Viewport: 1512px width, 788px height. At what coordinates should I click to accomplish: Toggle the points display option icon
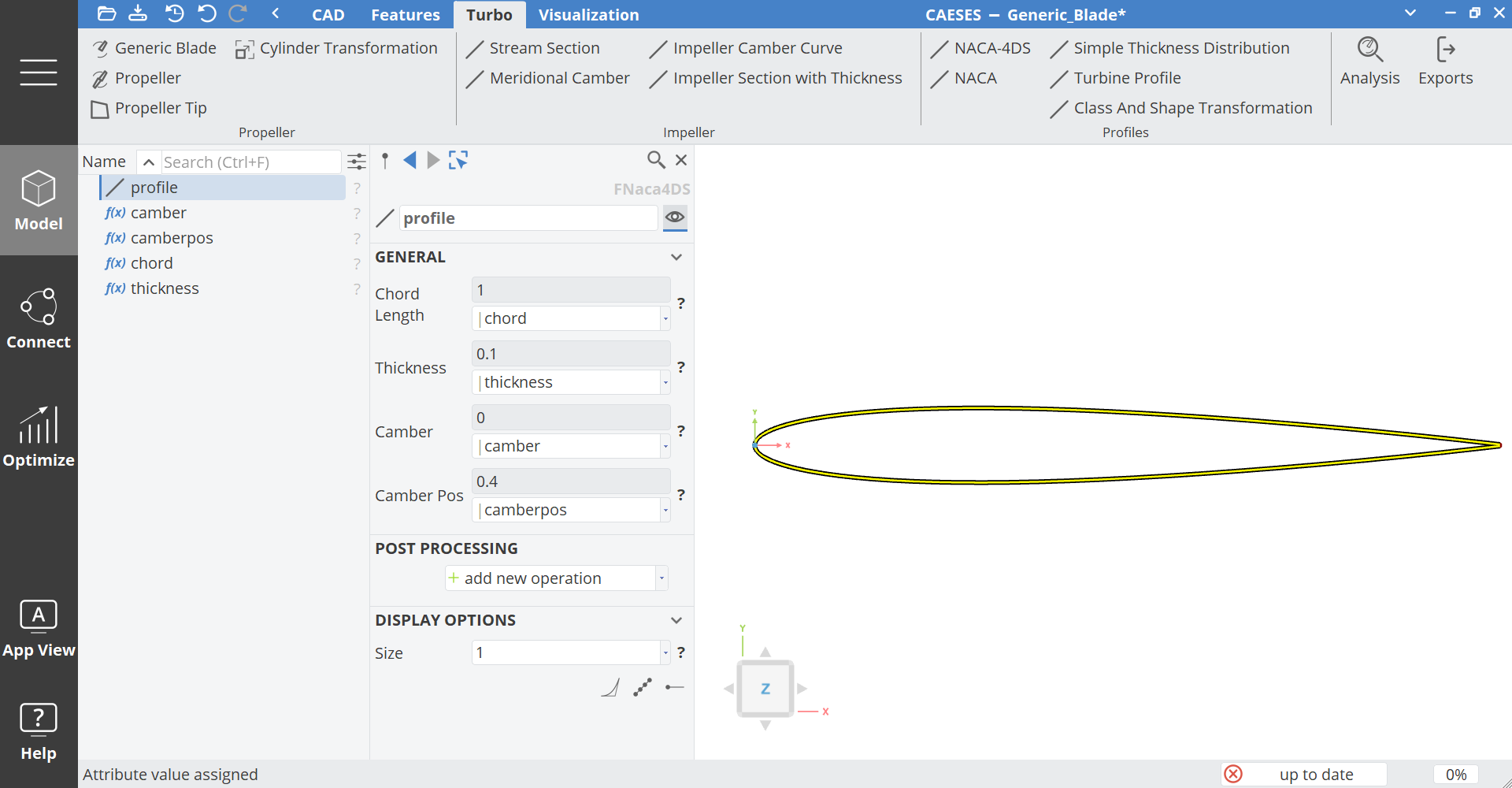pyautogui.click(x=643, y=687)
